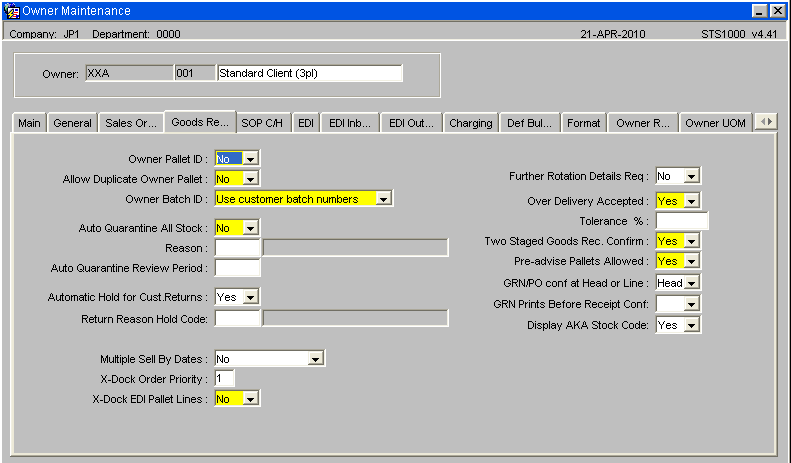Viewport: 791px width, 463px height.
Task: Select the Format tab
Action: coord(584,123)
